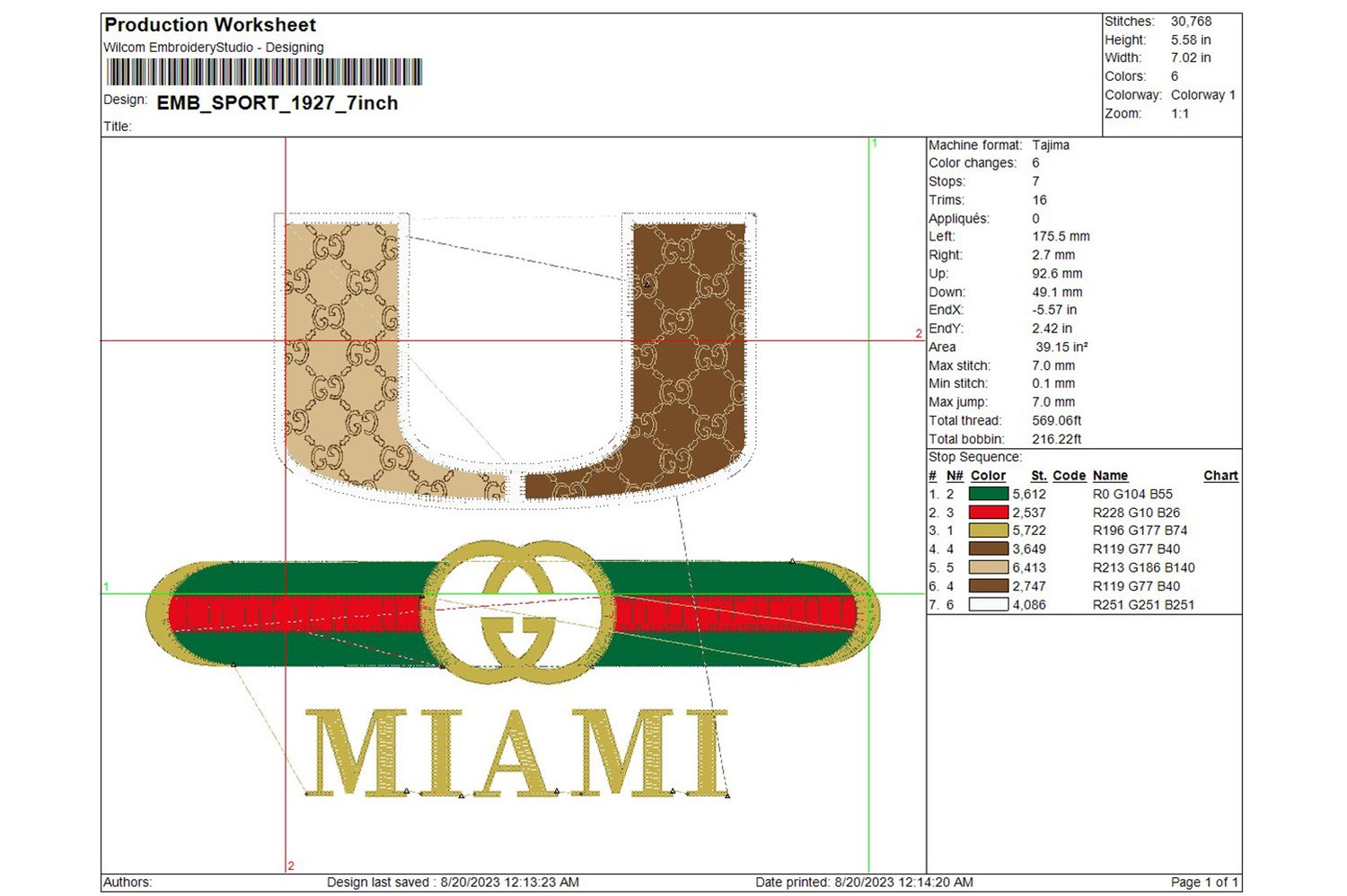Viewport: 1347px width, 896px height.
Task: Click the 'Color' column header
Action: click(988, 476)
